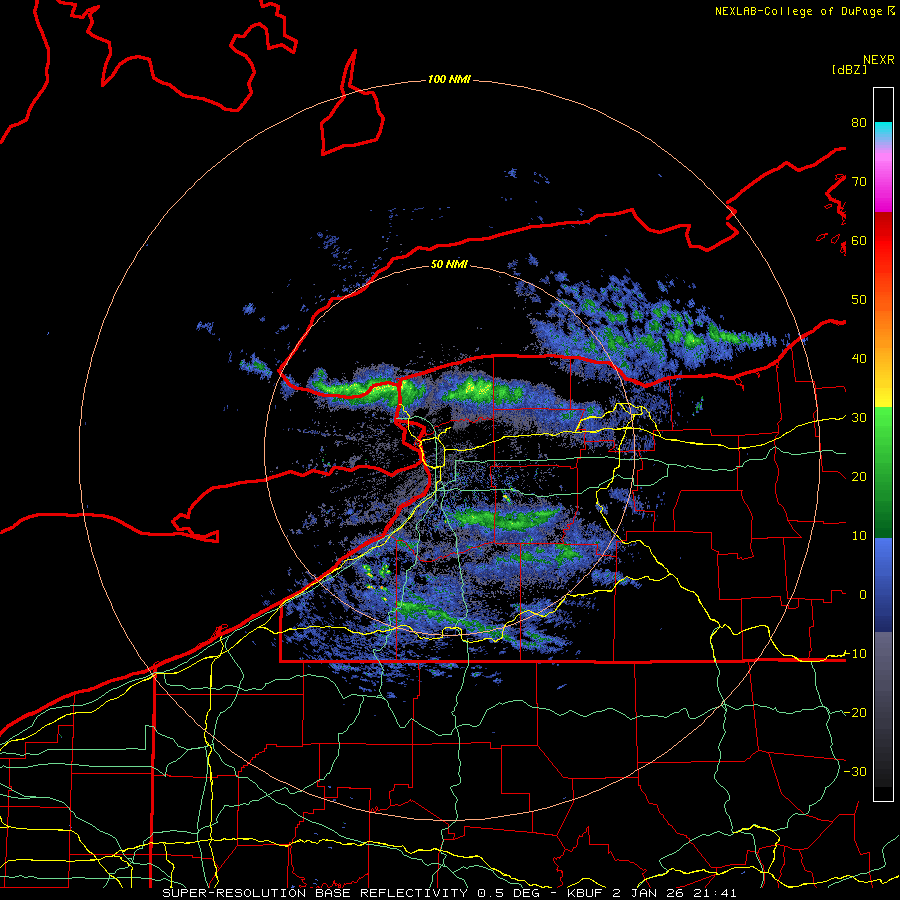Click the 20 value on the dBZ scale
Image resolution: width=900 pixels, height=900 pixels.
859,477
